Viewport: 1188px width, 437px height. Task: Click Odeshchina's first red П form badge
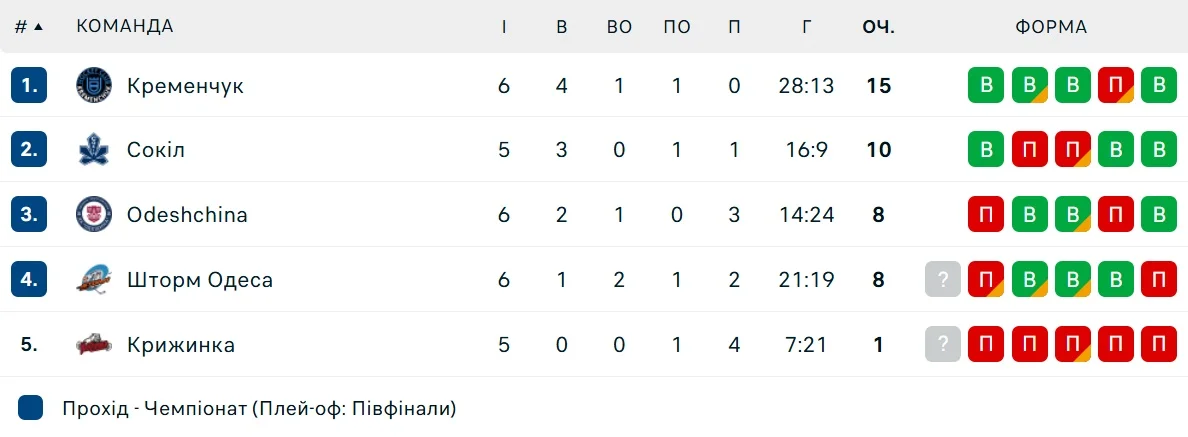click(986, 214)
